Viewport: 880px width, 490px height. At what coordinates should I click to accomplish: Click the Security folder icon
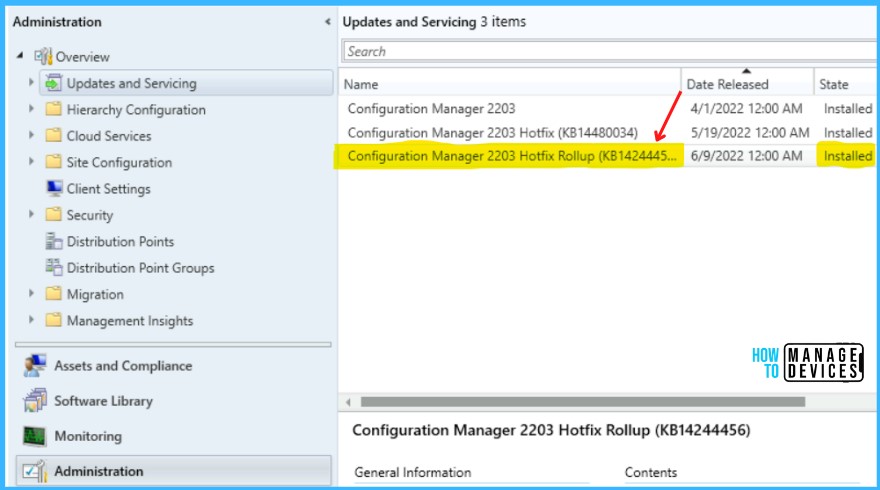53,214
